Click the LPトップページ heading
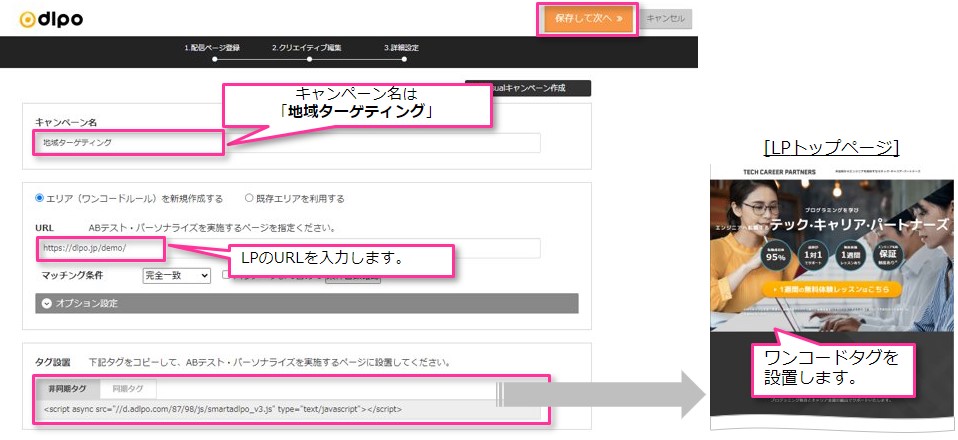 [832, 148]
